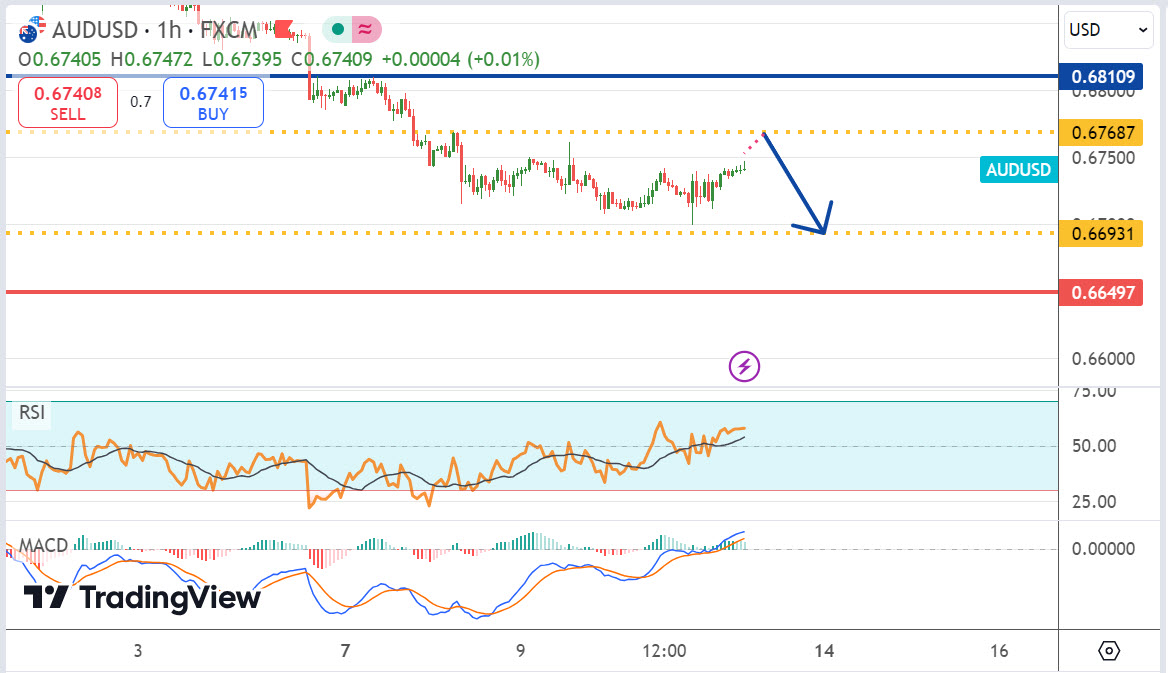Screen dimensions: 1168x673
Task: Click the pink approximate data indicator icon
Action: [363, 30]
